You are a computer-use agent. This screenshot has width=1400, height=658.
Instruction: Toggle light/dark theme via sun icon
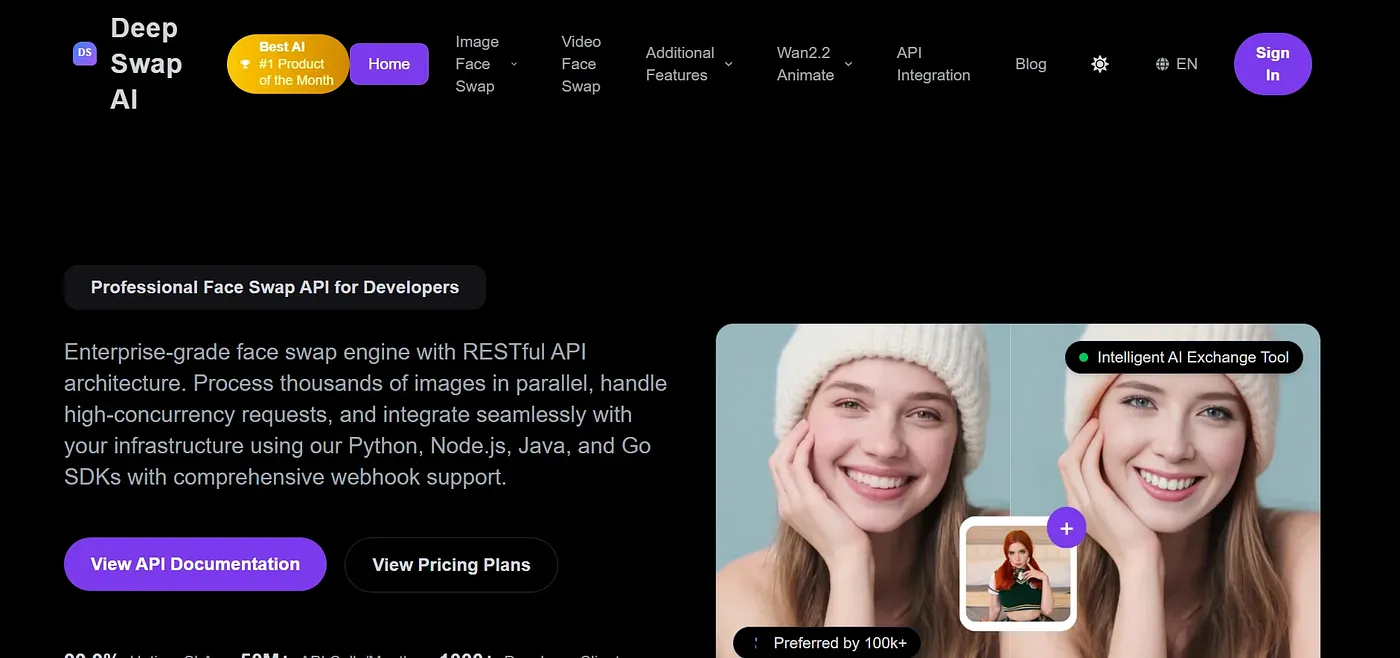1100,64
